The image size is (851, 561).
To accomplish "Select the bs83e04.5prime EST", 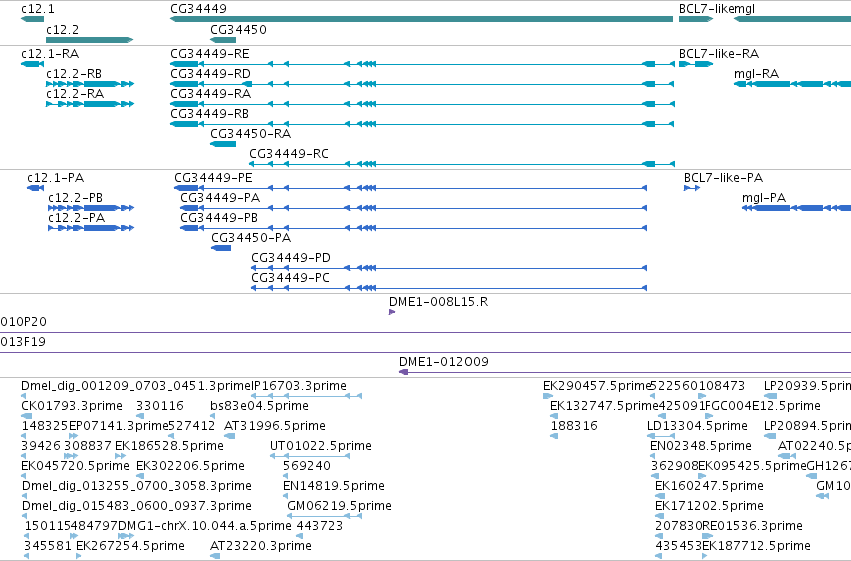I will pyautogui.click(x=213, y=416).
